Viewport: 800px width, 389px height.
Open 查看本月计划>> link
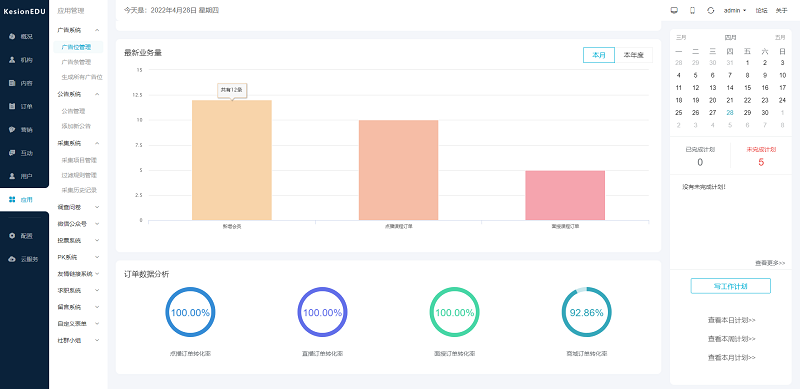[731, 358]
